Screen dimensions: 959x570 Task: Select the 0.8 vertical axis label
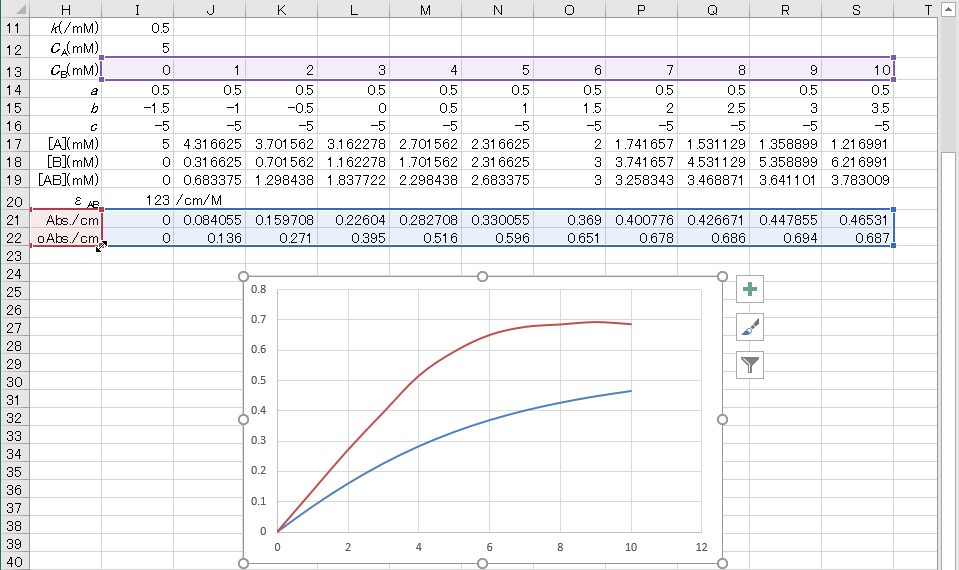click(260, 290)
